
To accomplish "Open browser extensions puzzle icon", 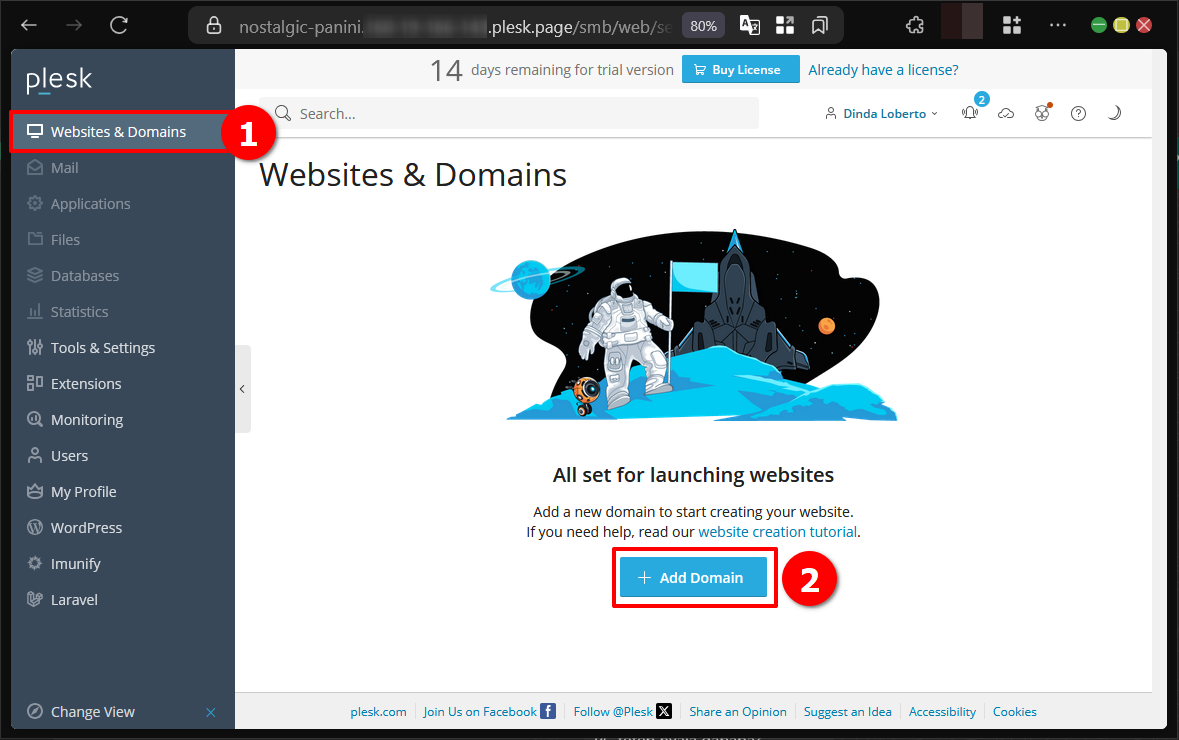I will [x=914, y=25].
